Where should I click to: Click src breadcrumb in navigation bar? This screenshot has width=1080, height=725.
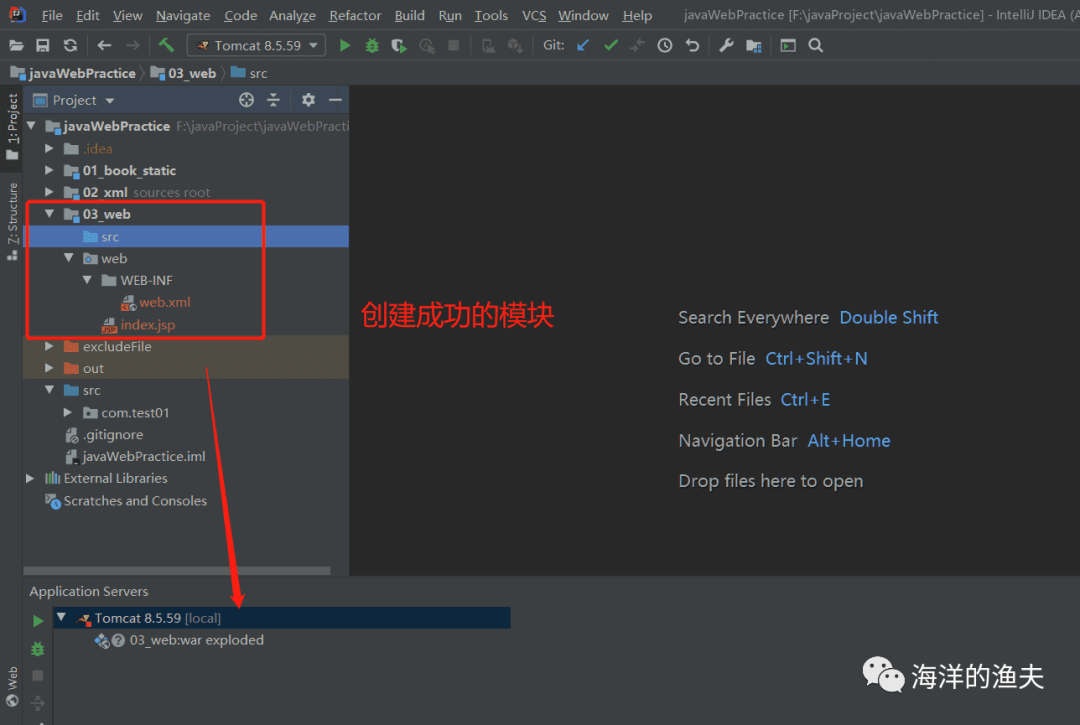(249, 73)
